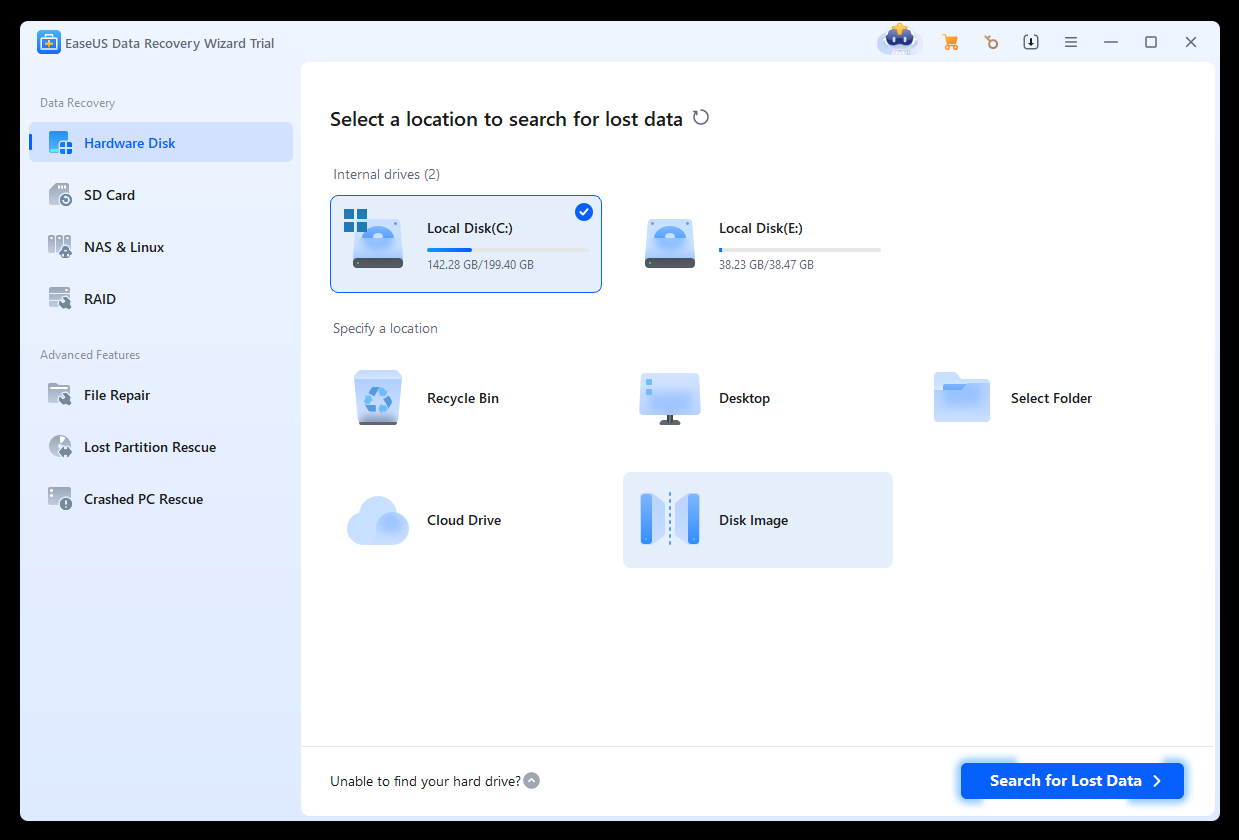Open the shopping cart to purchase license

950,42
